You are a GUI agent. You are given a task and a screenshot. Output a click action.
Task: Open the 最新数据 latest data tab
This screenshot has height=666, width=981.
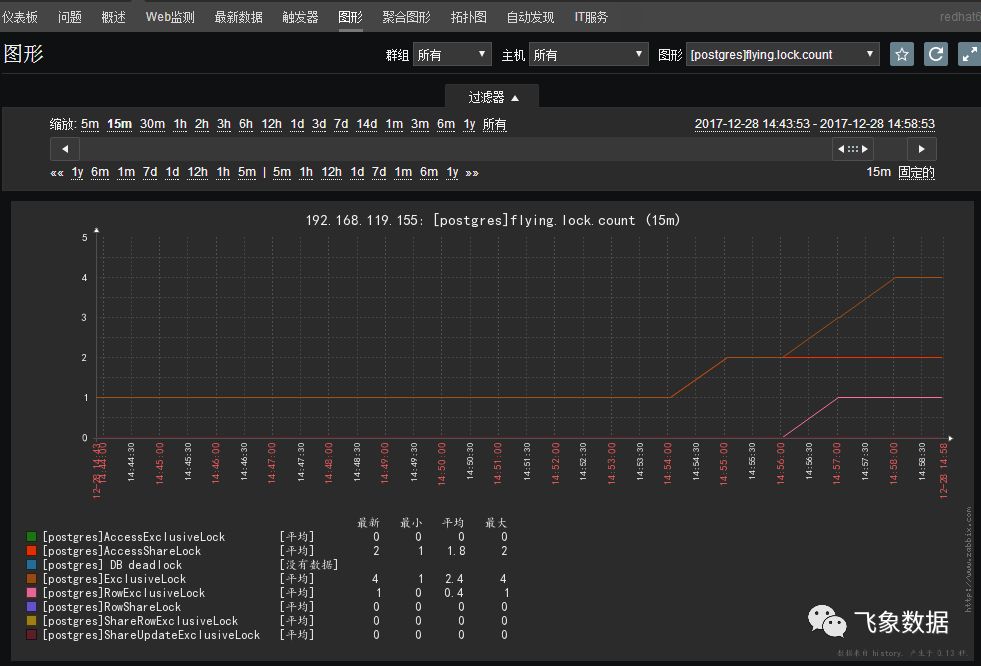(238, 17)
